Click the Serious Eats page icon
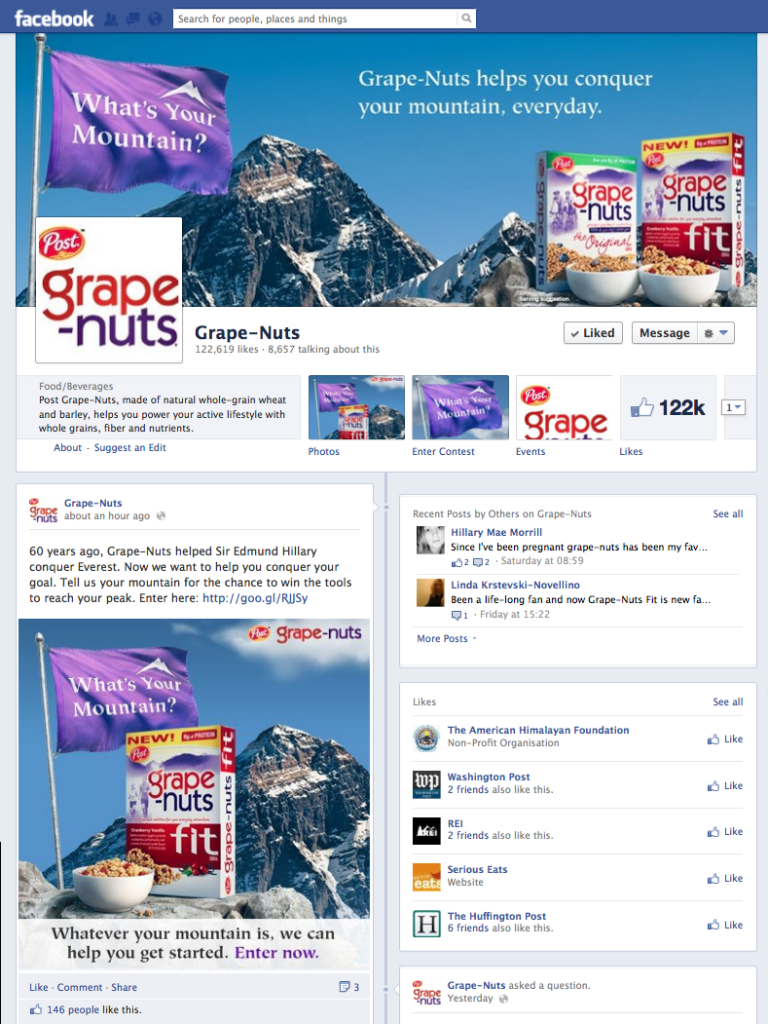The width and height of the screenshot is (768, 1024). (426, 877)
